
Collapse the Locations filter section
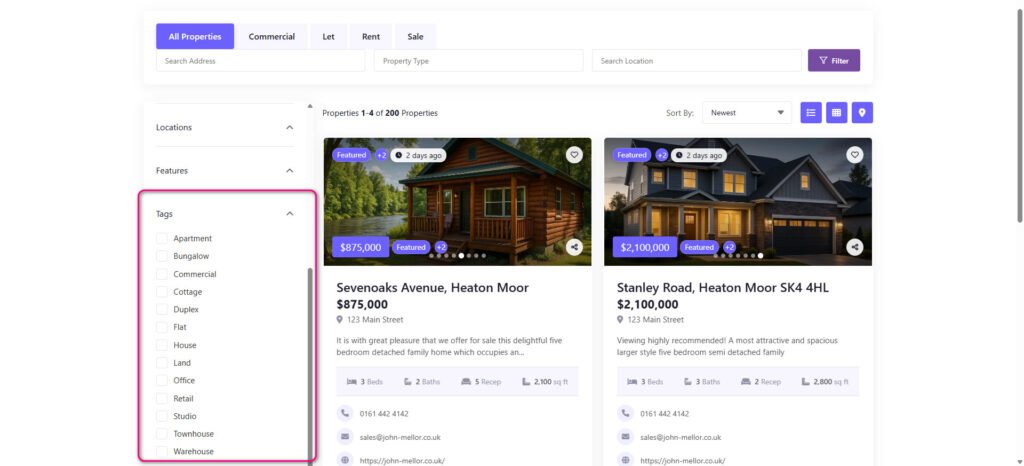coord(290,128)
